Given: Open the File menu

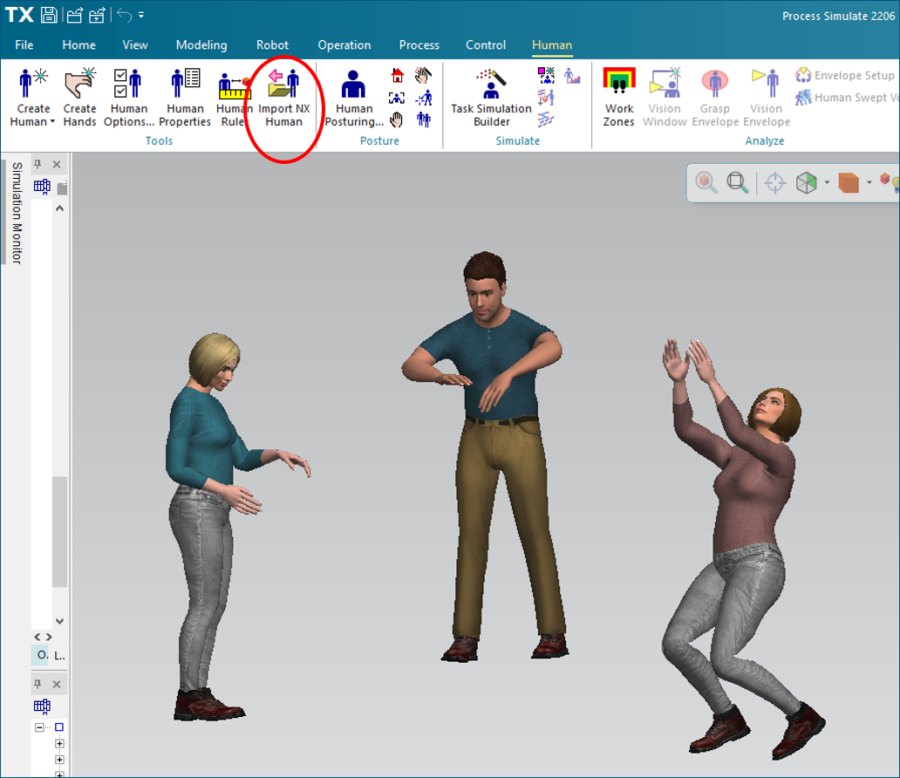Looking at the screenshot, I should click(x=24, y=45).
